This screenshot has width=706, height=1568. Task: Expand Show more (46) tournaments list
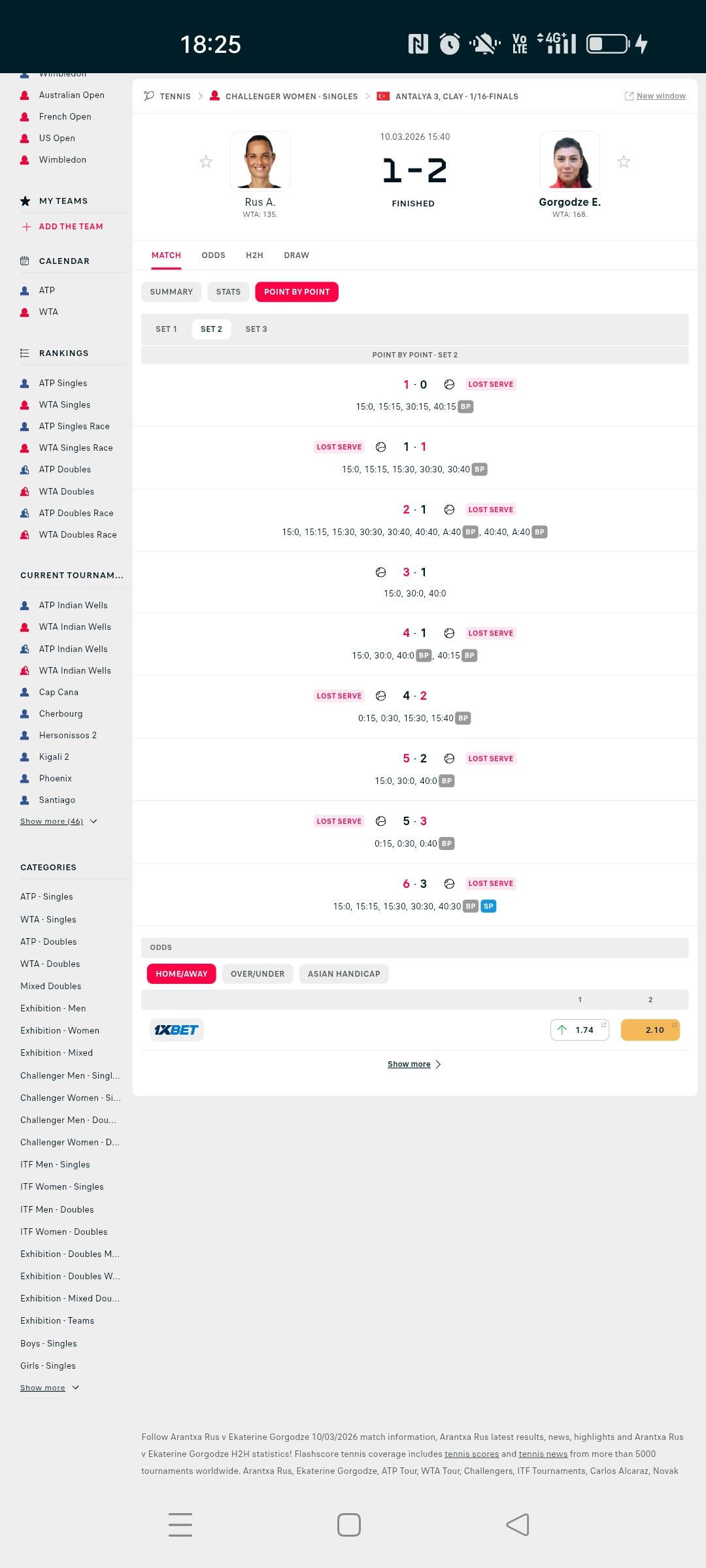tap(58, 821)
